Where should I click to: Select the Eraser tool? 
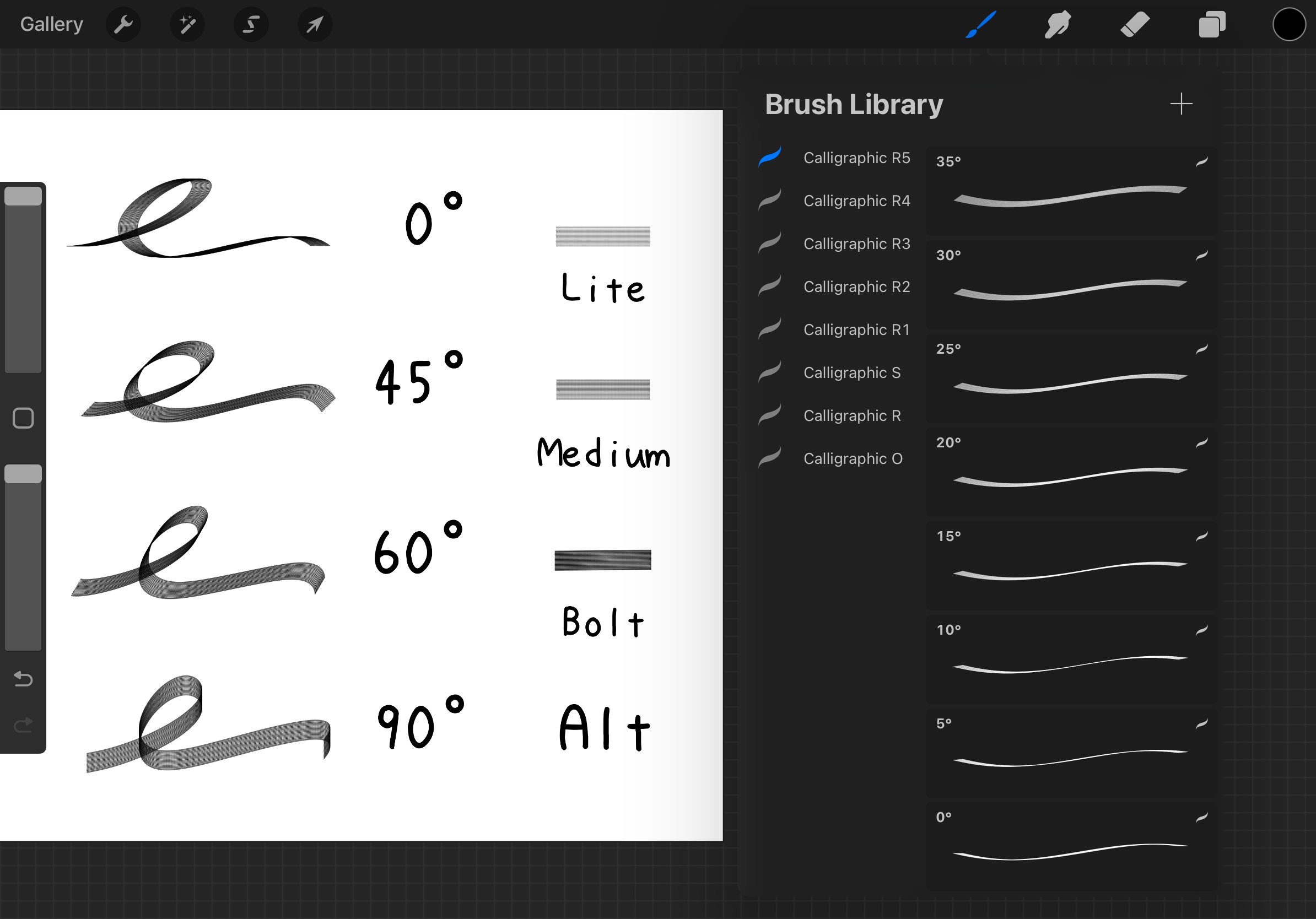coord(1135,25)
